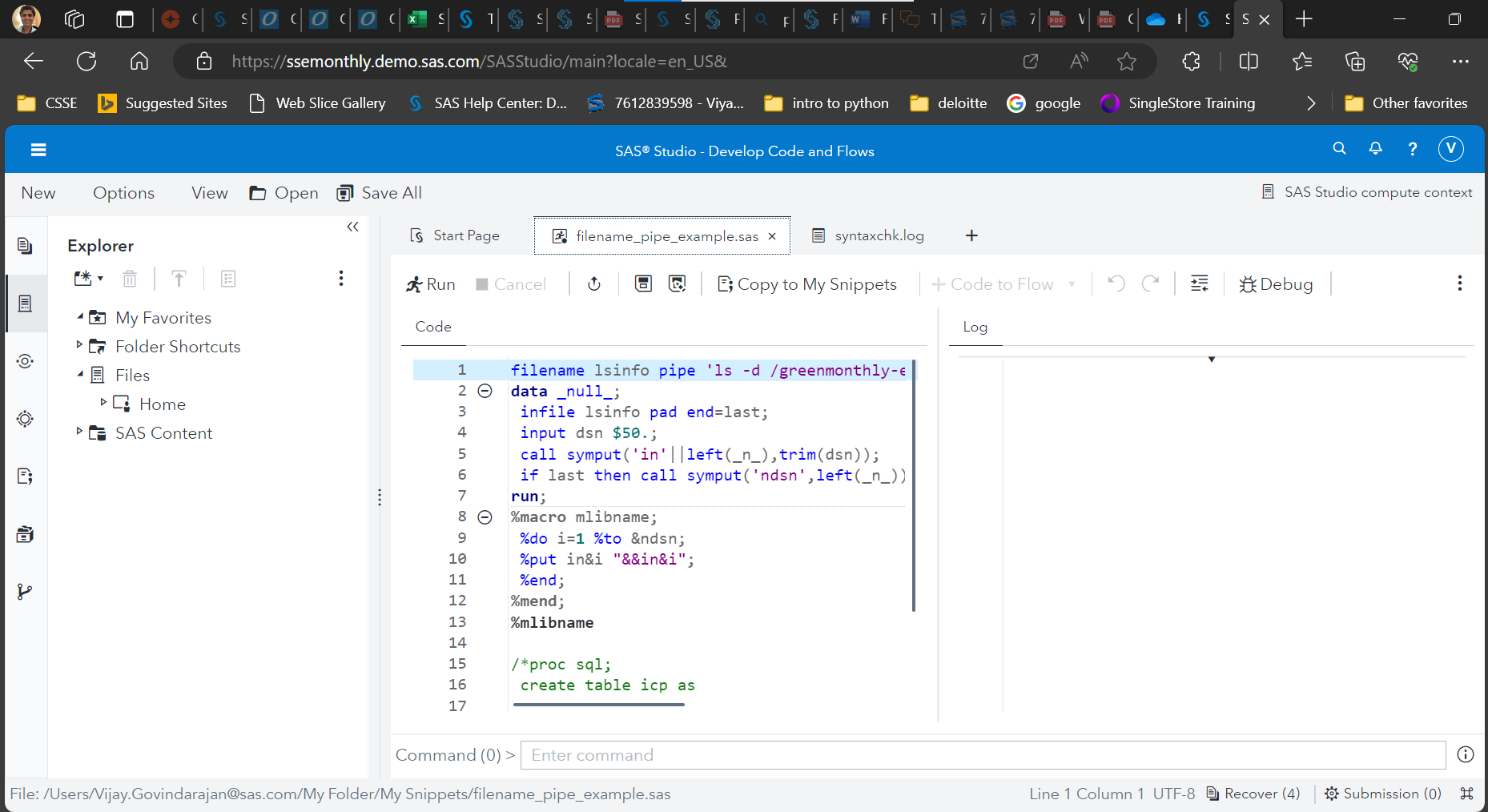The width and height of the screenshot is (1488, 812).
Task: Click the notification bell in the top bar
Action: pos(1375,149)
